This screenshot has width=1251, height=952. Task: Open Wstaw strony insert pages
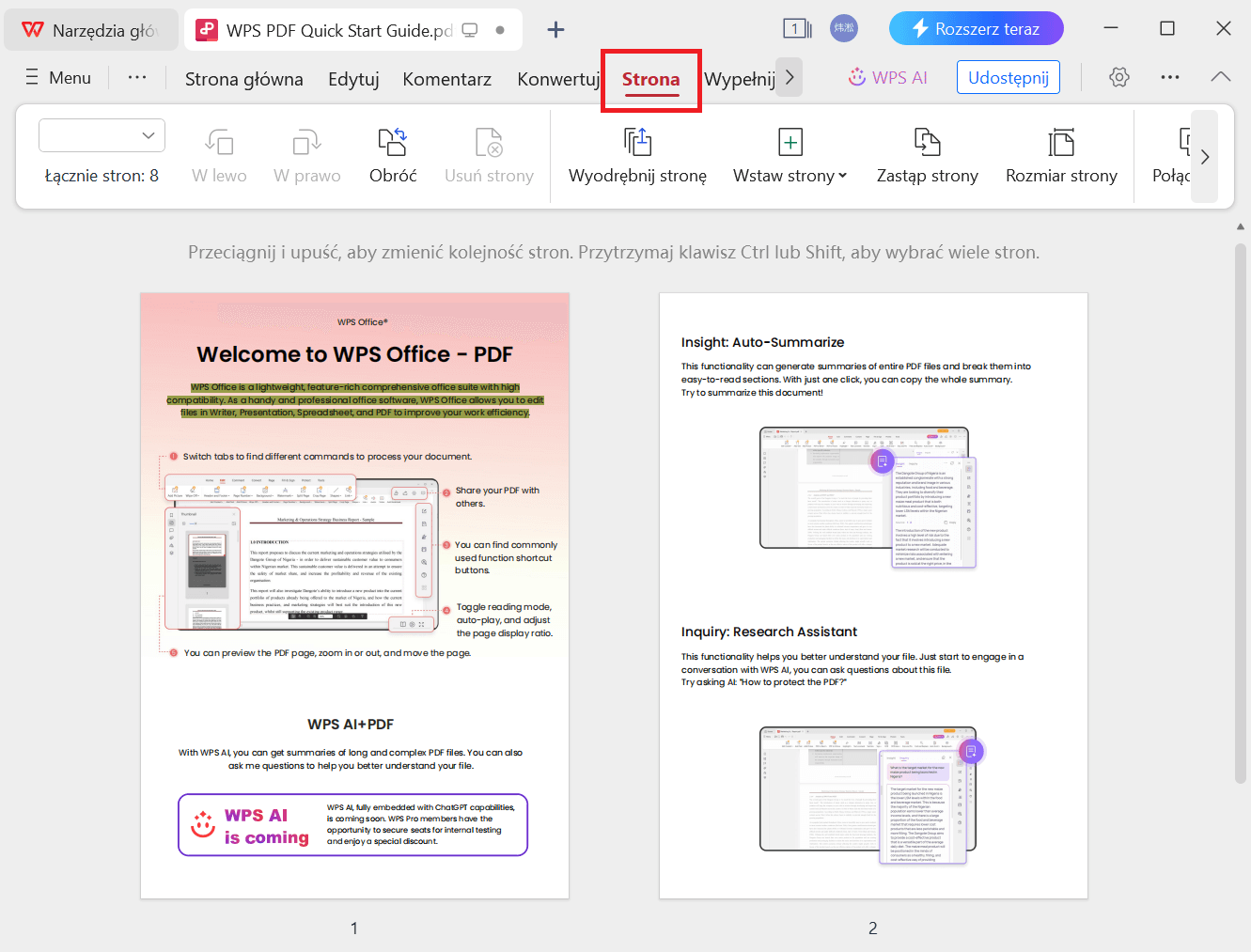point(790,156)
